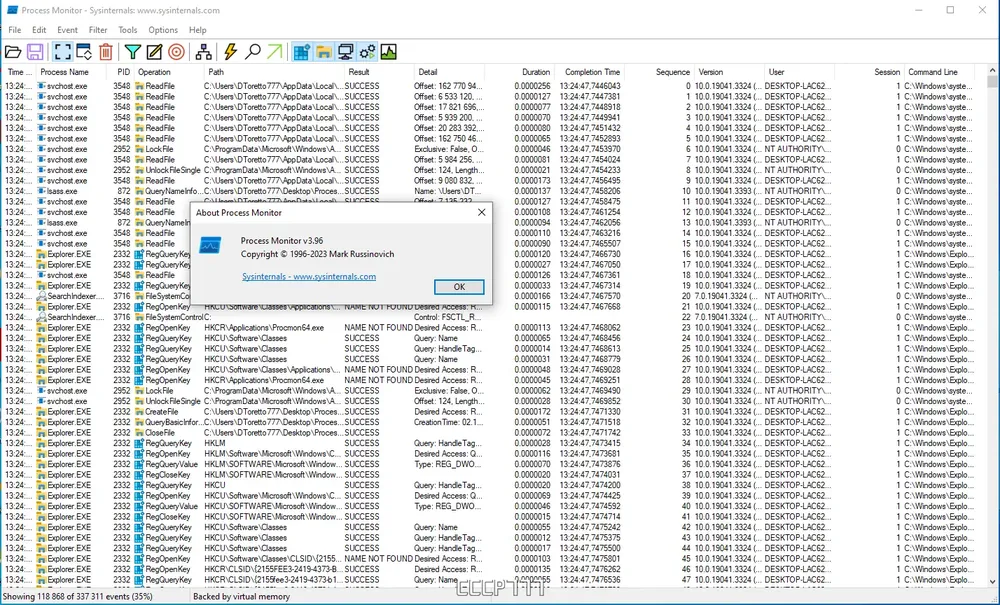This screenshot has height=605, width=1000.
Task: Toggle Show Network Activity button
Action: (x=345, y=52)
